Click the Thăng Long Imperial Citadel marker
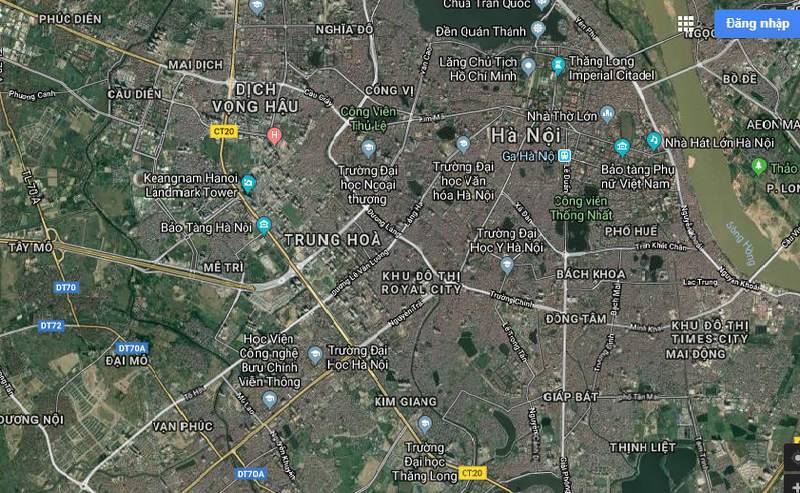The image size is (800, 493). (x=558, y=66)
